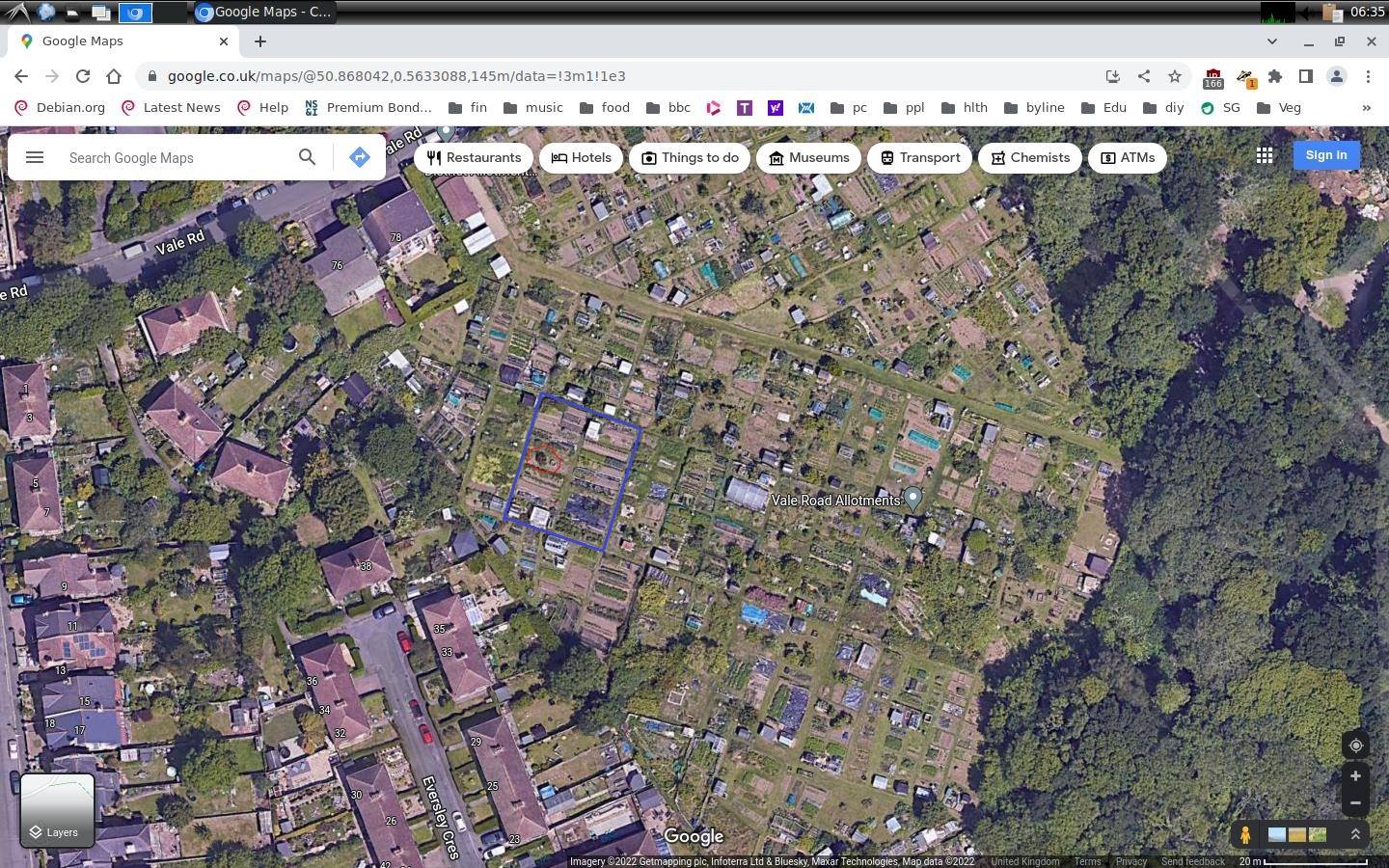The image size is (1389, 868).
Task: Open the extension showing badge 166
Action: click(1213, 77)
